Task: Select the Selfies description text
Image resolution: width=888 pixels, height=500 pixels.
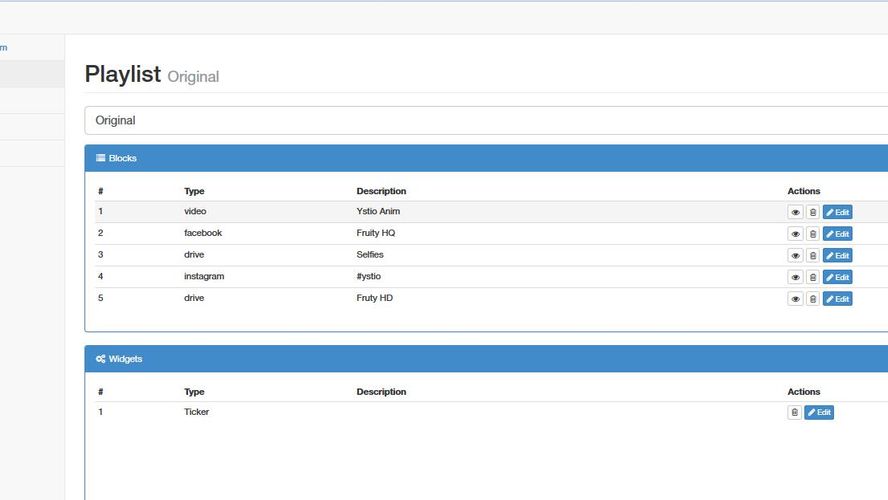Action: 370,254
